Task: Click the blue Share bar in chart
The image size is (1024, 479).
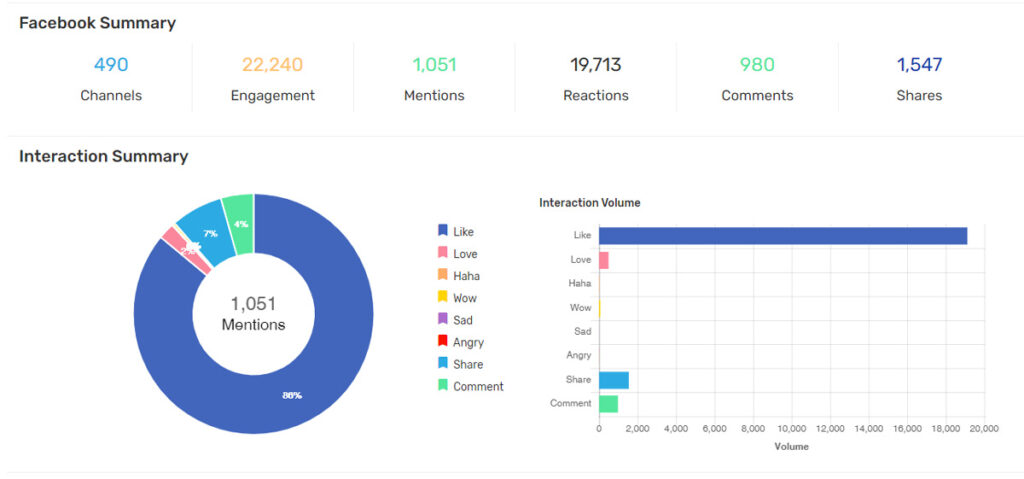Action: tap(613, 380)
